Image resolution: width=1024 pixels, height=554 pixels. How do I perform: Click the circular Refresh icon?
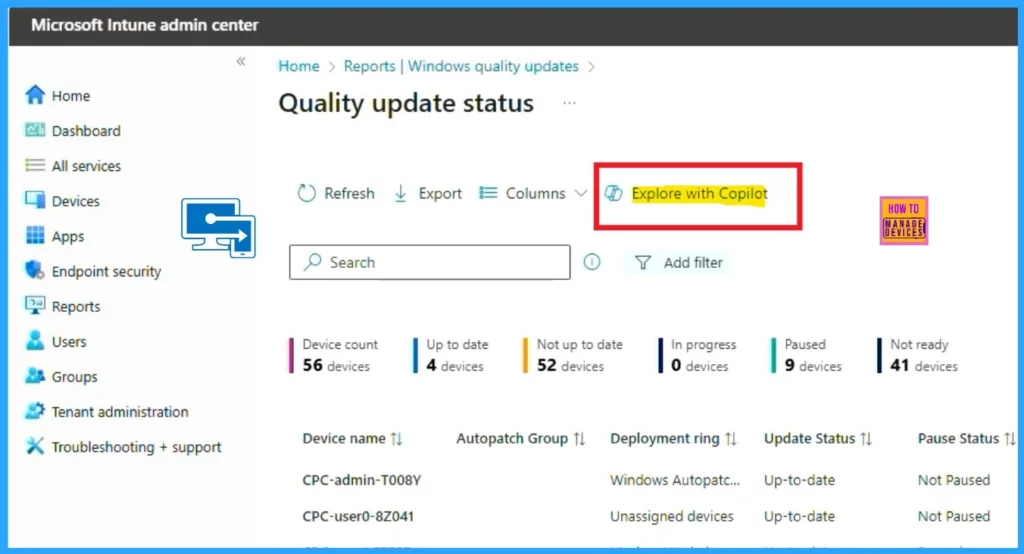pos(306,193)
